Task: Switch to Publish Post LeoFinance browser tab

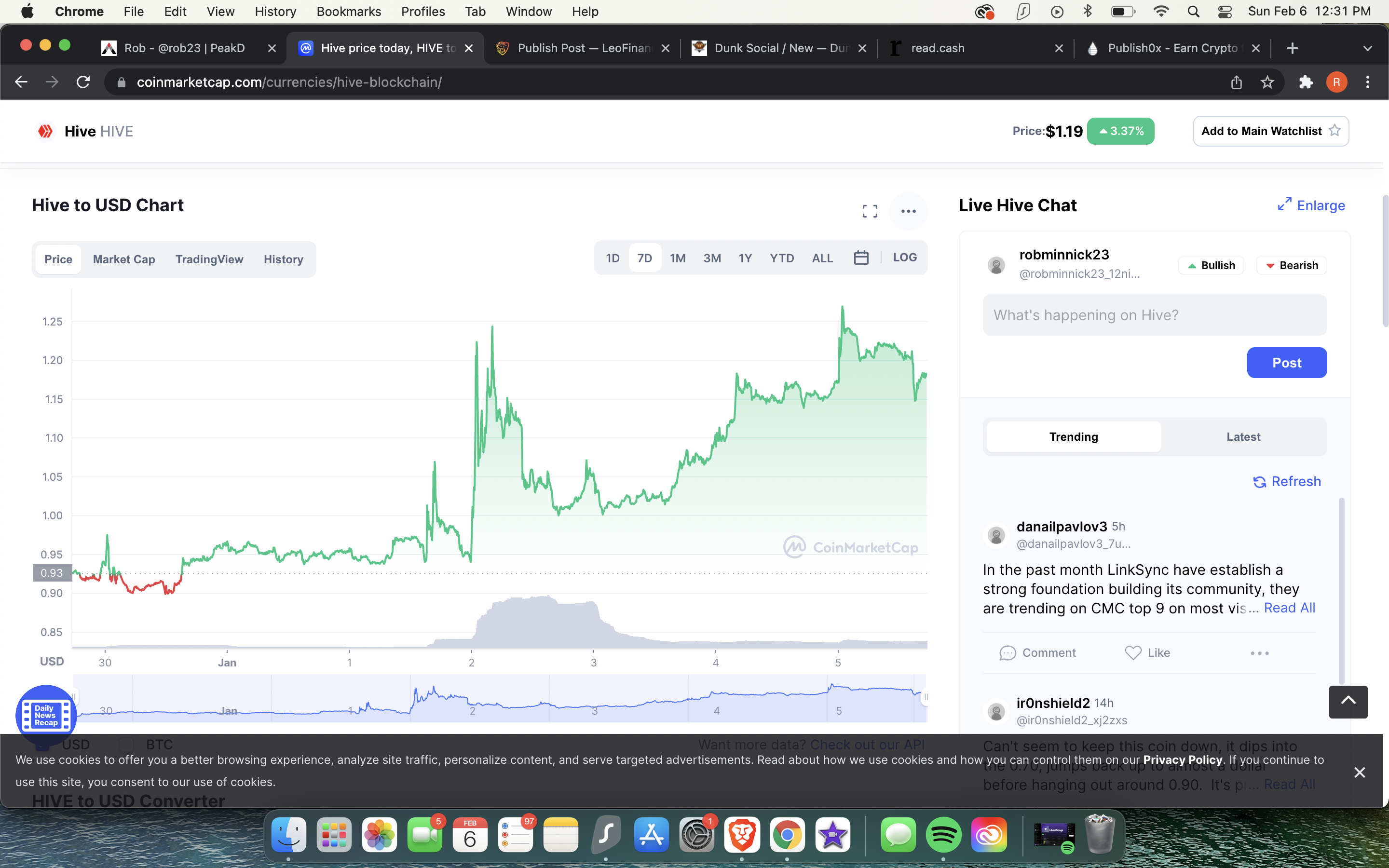Action: click(x=582, y=48)
